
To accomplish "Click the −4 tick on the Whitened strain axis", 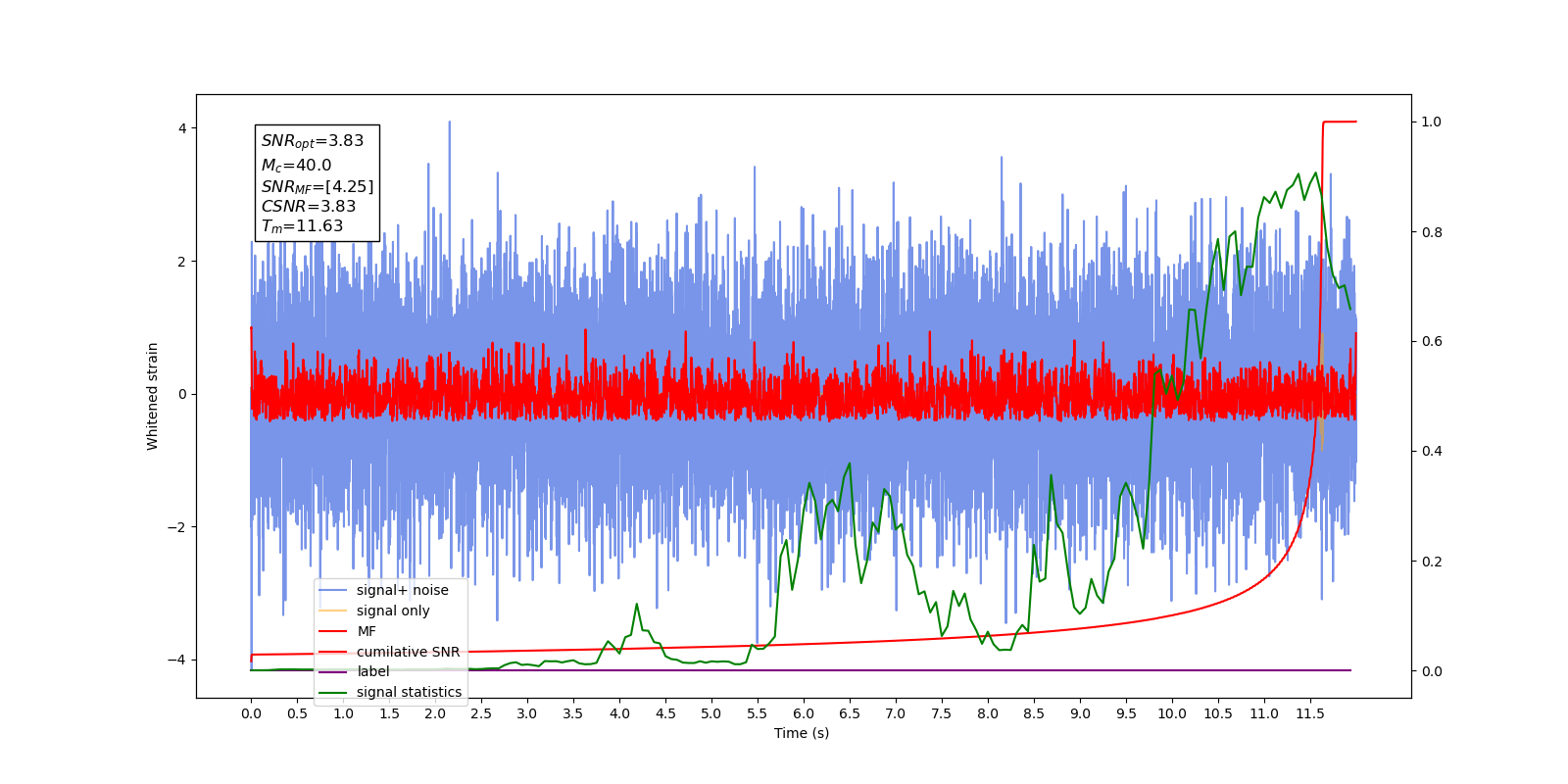I will tap(176, 660).
